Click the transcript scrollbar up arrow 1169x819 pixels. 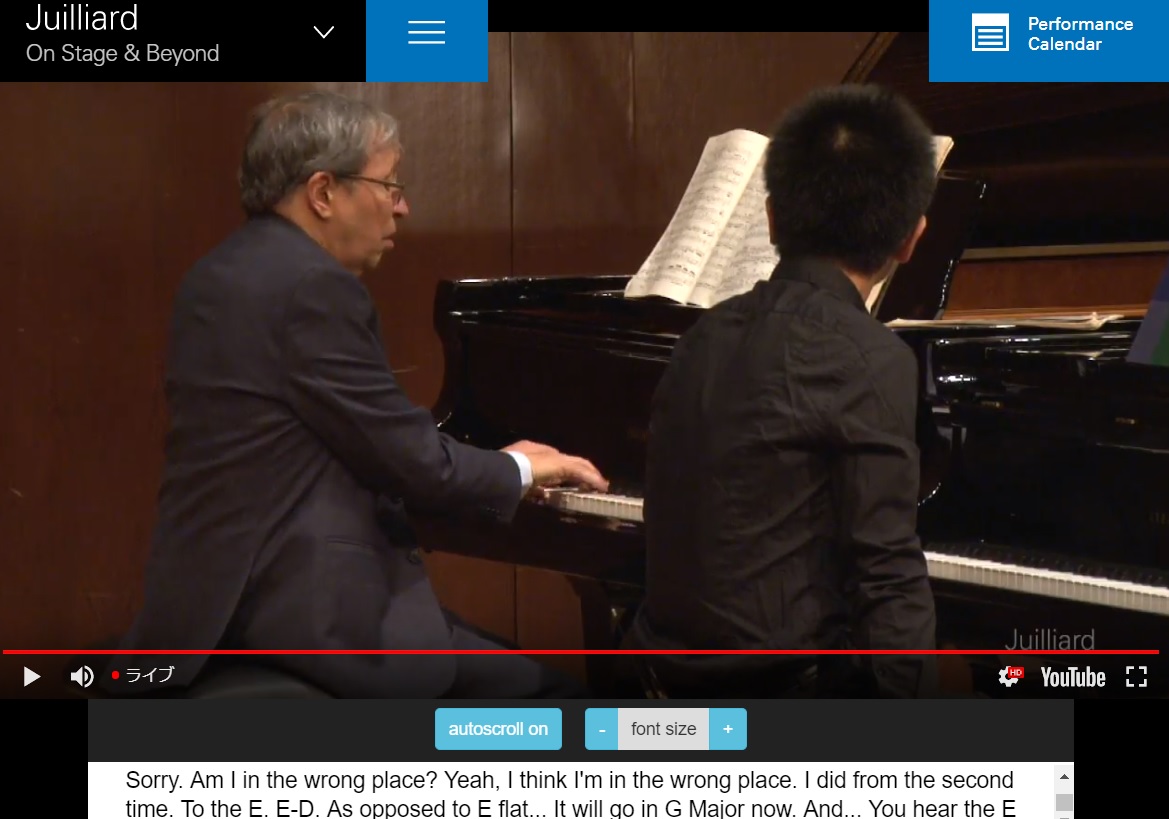point(1064,777)
